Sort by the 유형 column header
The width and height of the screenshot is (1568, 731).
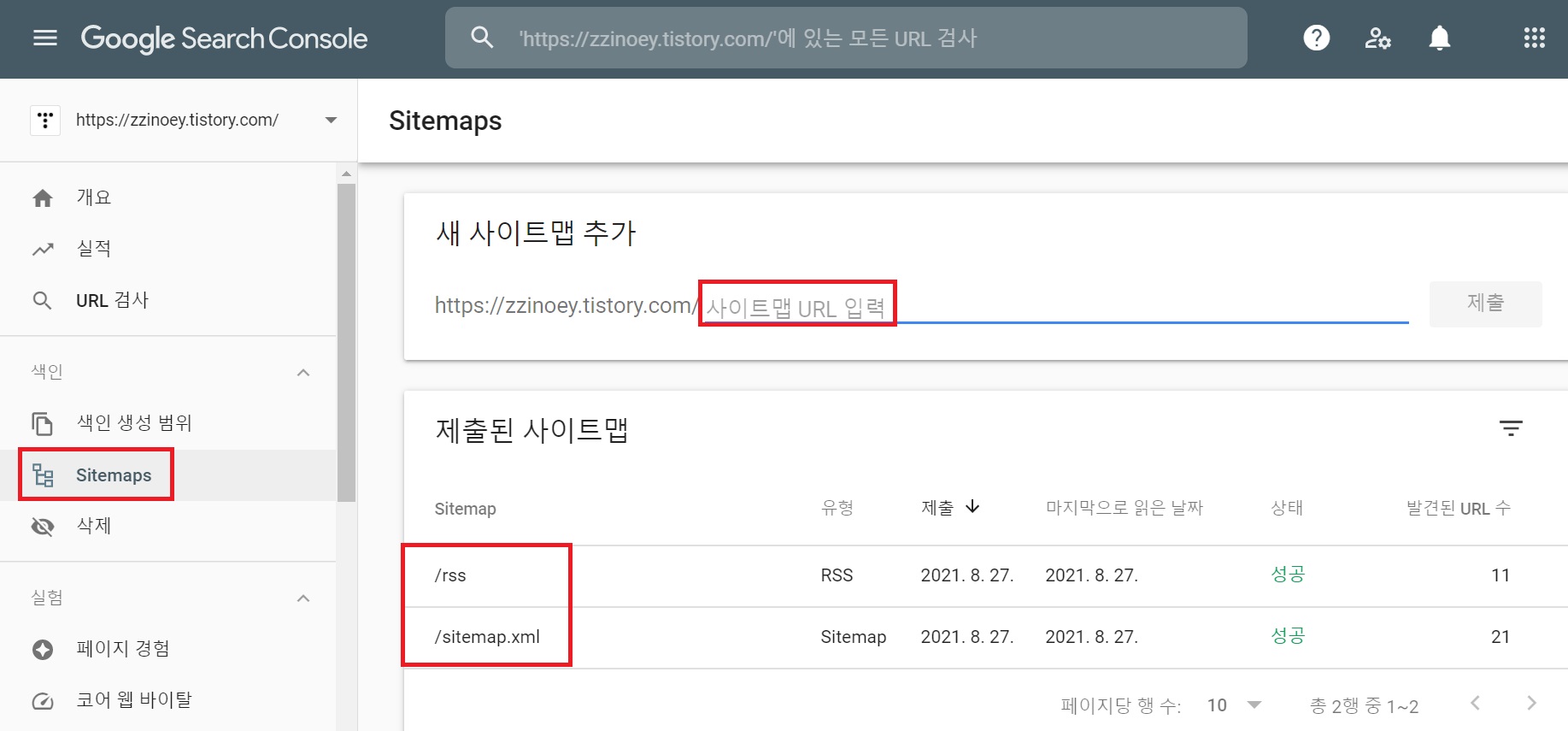click(837, 508)
